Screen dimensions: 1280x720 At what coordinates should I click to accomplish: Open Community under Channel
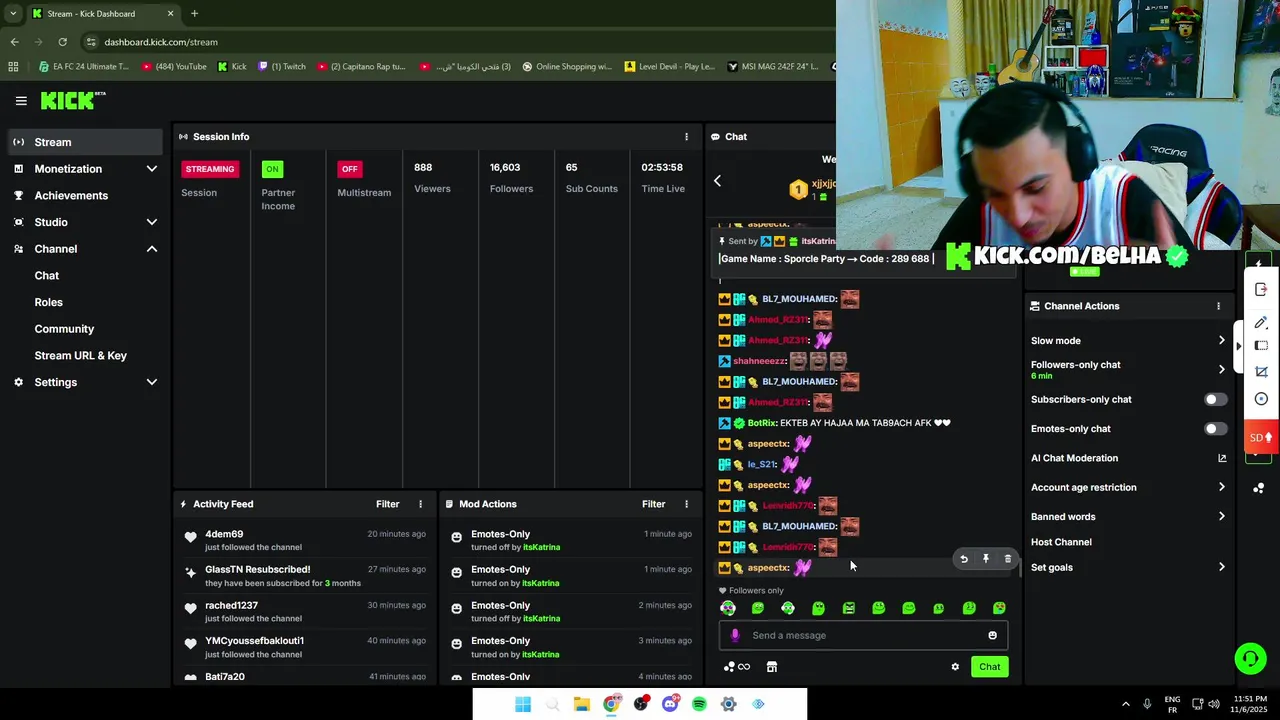click(64, 329)
